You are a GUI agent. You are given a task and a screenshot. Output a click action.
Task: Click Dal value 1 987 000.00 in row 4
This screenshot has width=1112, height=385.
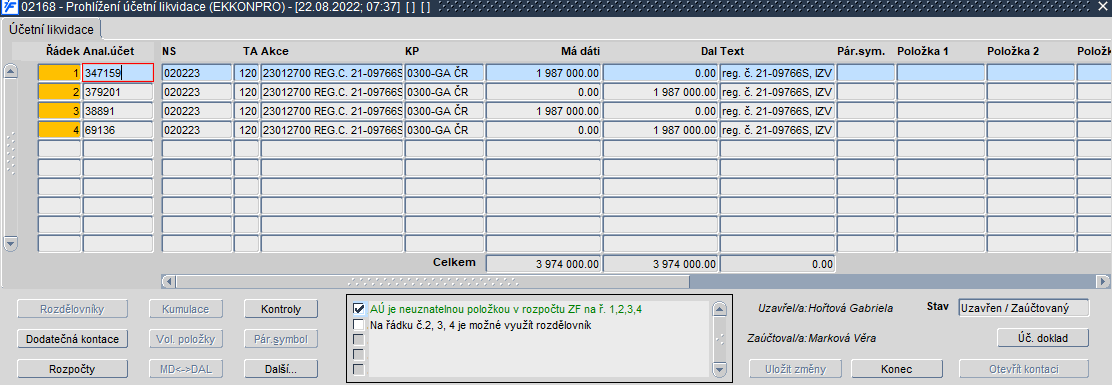(x=661, y=130)
